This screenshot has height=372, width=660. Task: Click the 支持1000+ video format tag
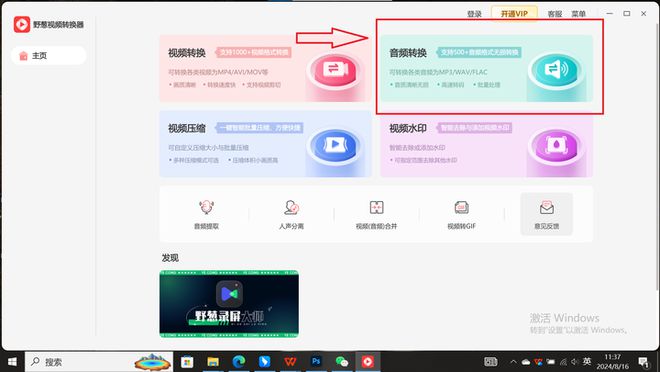click(x=253, y=53)
